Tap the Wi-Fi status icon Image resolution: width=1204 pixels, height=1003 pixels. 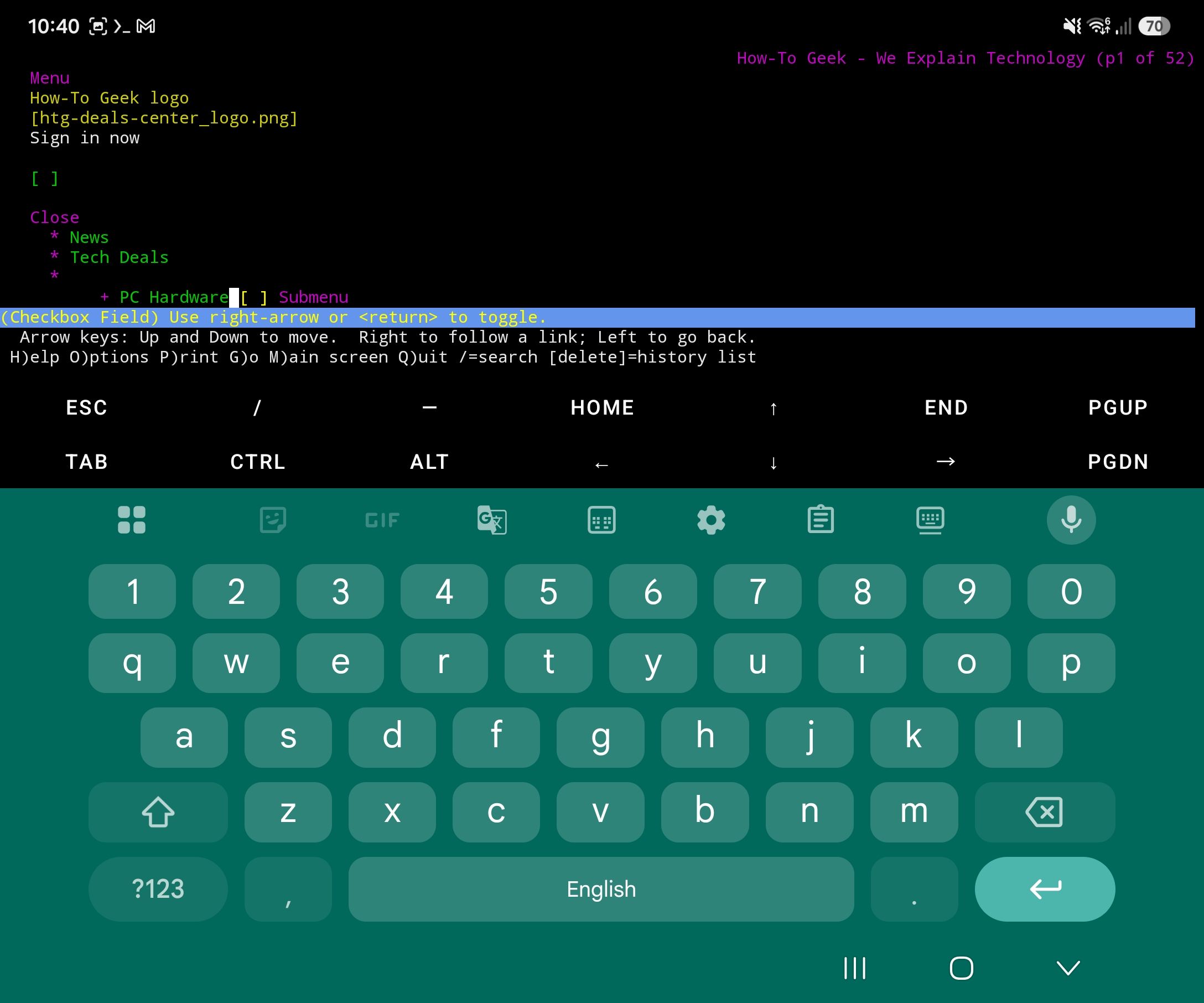(1098, 26)
